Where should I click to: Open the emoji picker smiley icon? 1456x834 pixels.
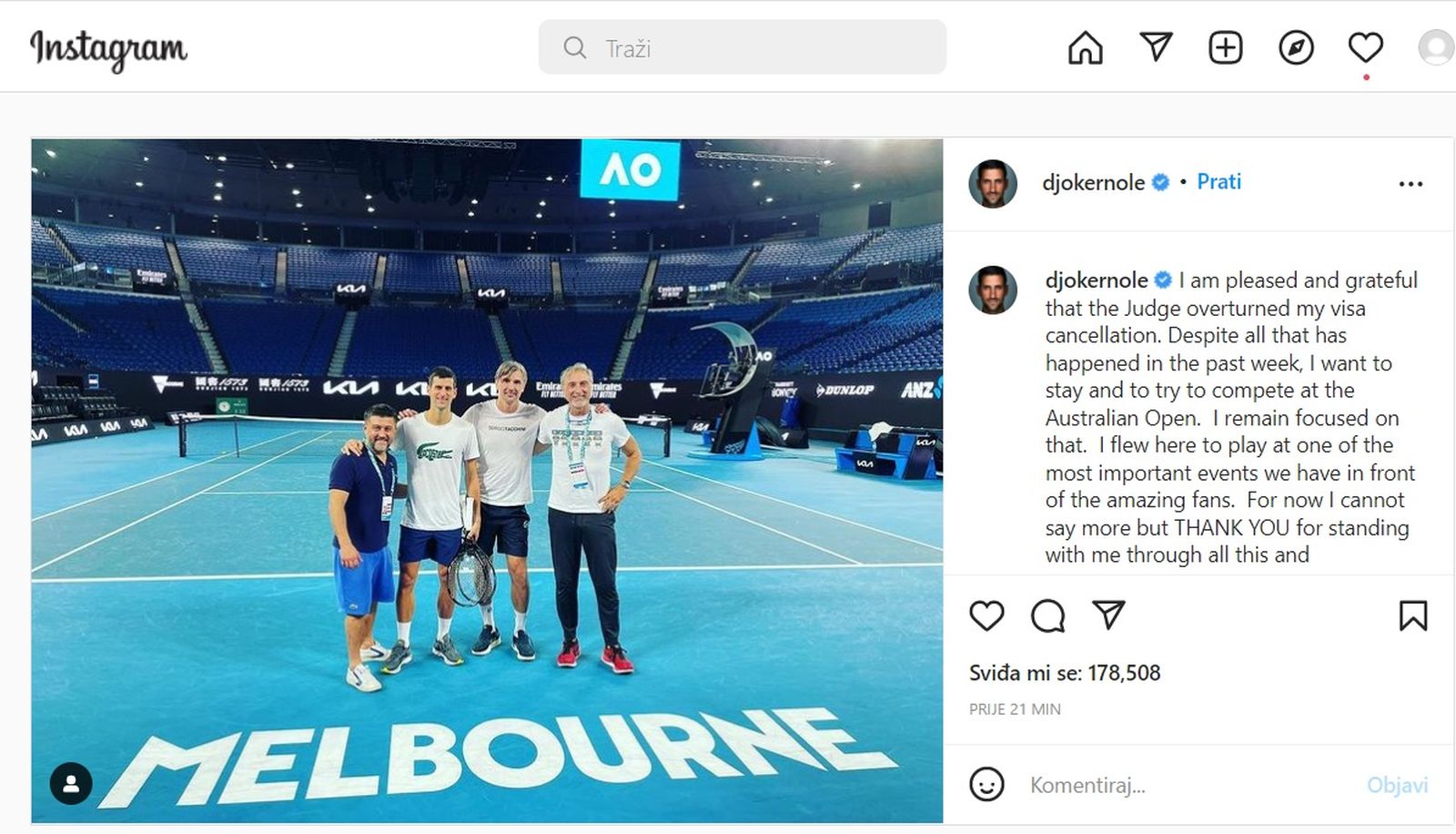click(986, 784)
